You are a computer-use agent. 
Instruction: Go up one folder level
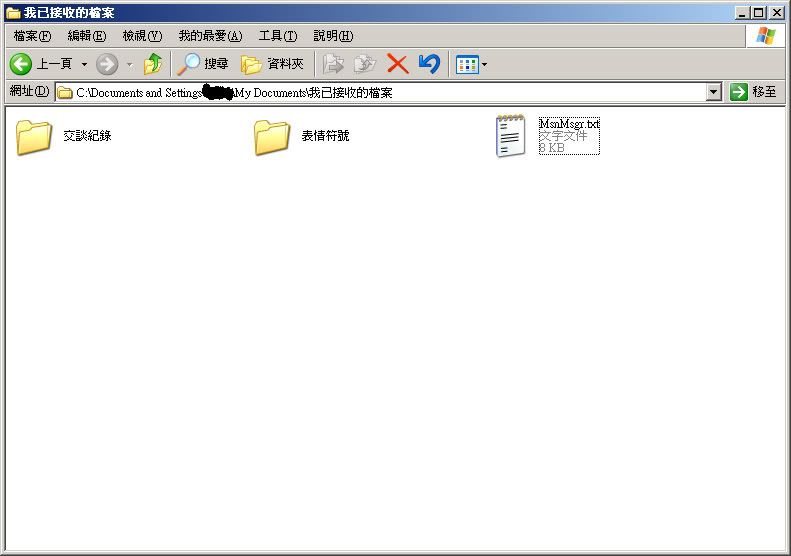153,64
